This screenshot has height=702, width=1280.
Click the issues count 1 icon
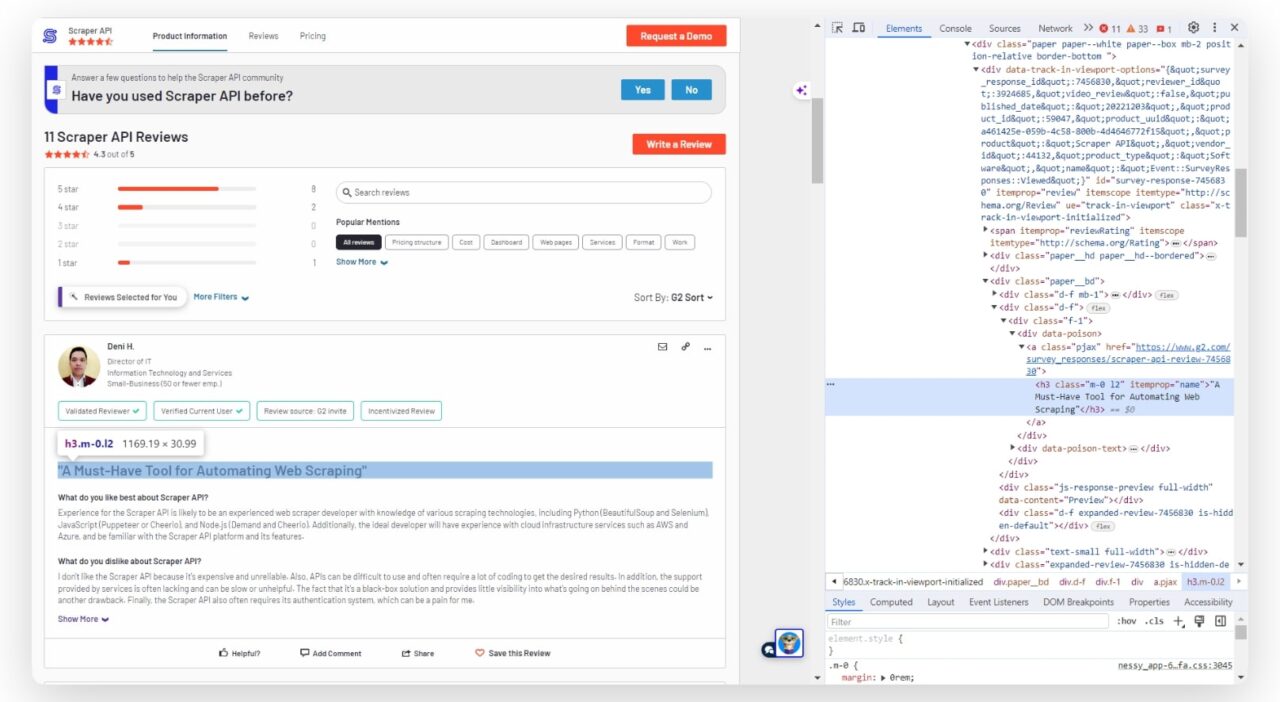tap(1164, 29)
